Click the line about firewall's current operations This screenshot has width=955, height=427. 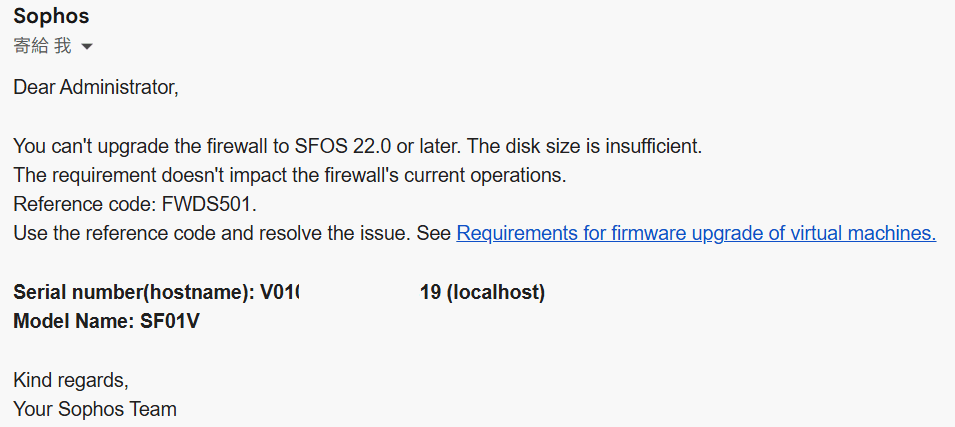[x=290, y=175]
